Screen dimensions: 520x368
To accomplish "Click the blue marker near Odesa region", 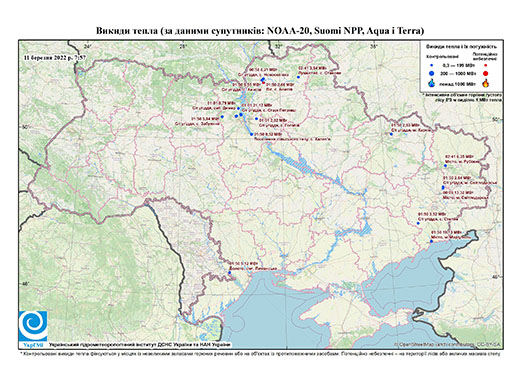I will (229, 273).
